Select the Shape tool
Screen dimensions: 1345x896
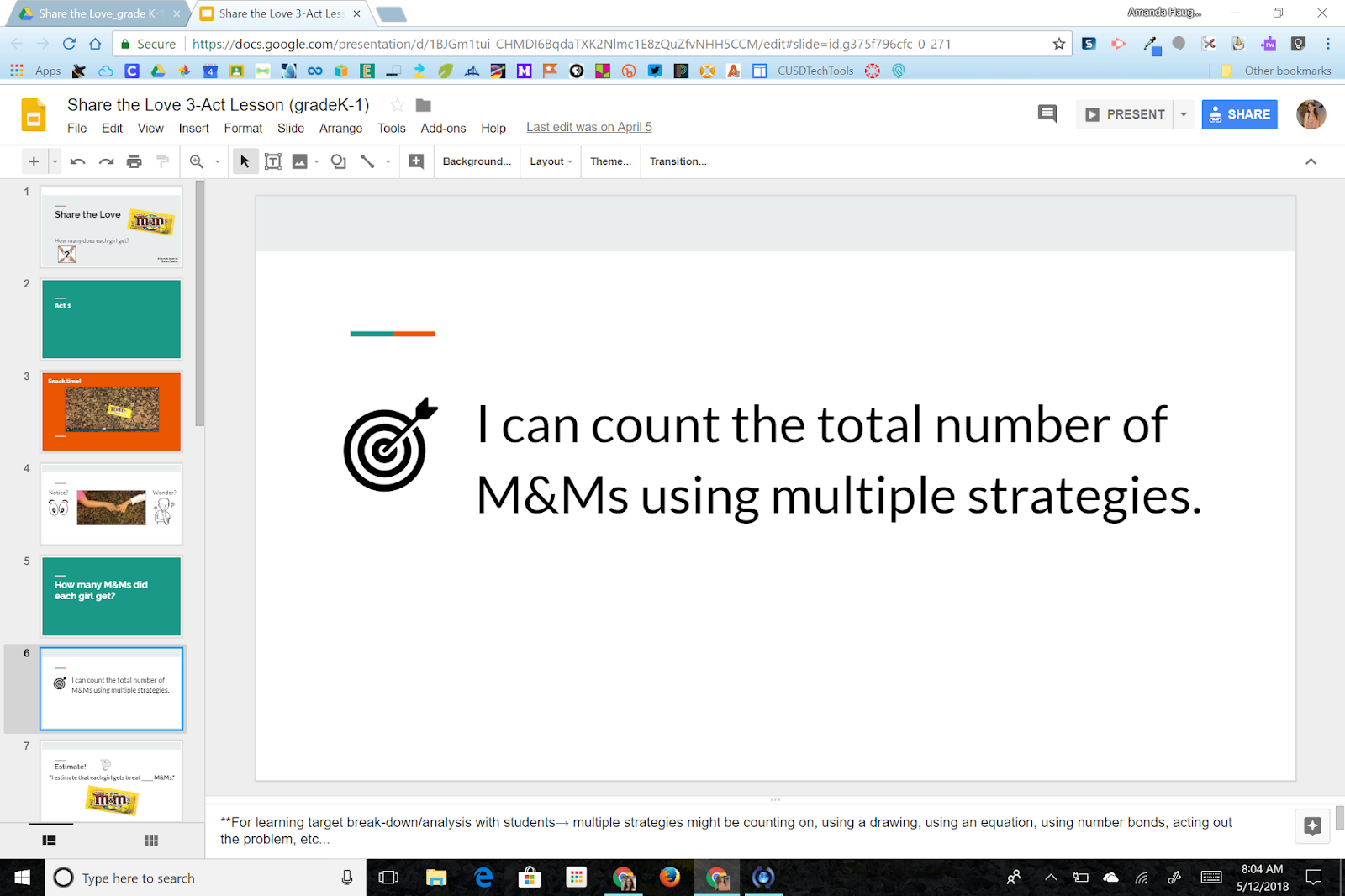point(339,161)
